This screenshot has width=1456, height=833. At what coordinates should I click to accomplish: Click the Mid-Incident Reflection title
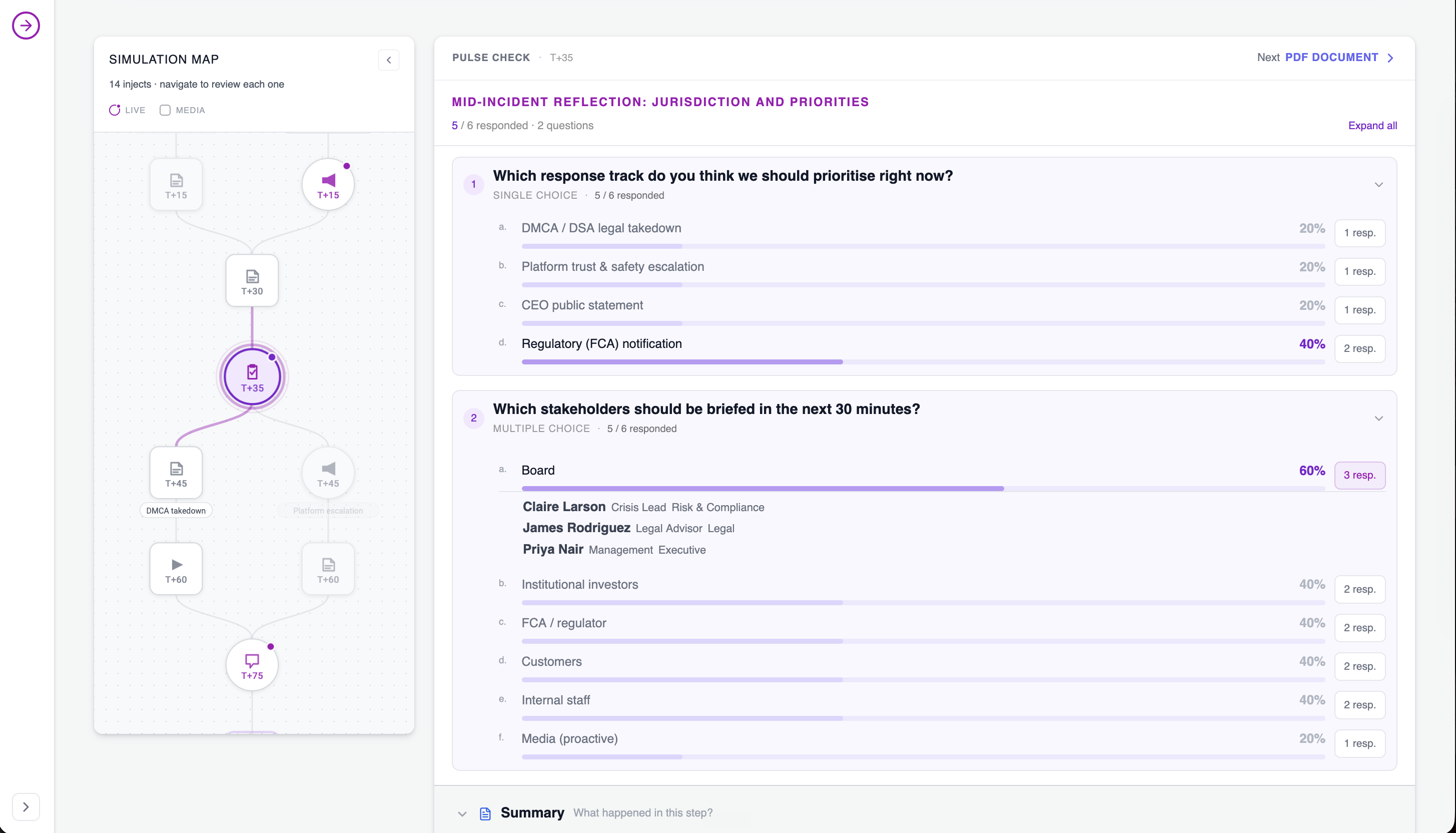(660, 102)
